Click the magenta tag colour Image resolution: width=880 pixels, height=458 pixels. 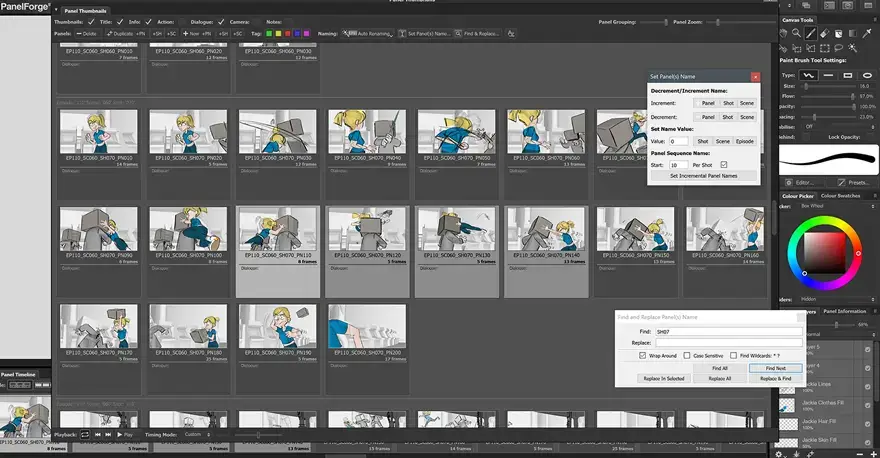(306, 34)
